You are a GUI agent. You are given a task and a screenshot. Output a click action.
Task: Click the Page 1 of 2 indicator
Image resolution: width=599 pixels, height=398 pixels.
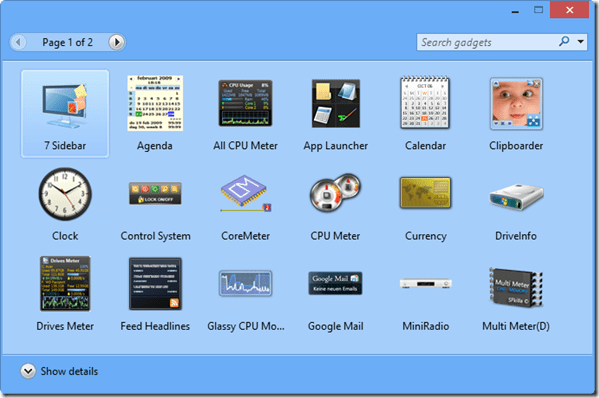click(x=68, y=42)
